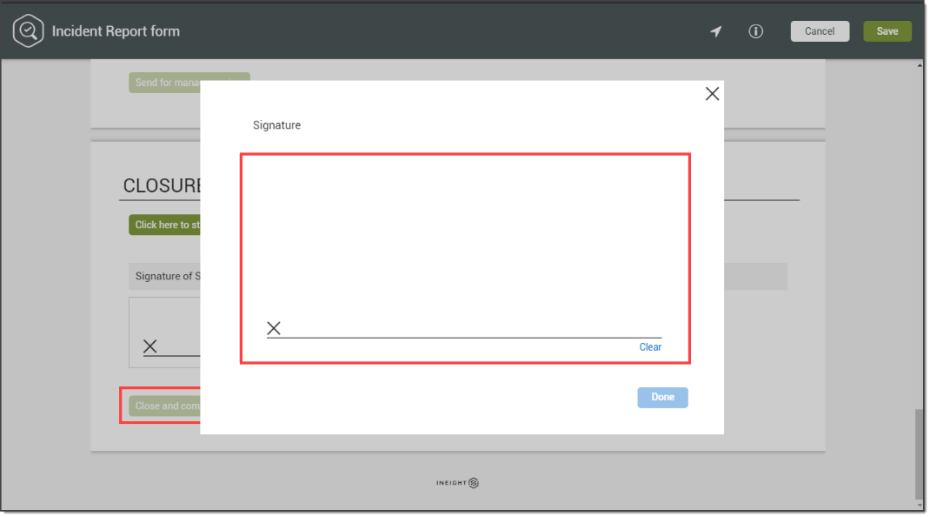Click the 'Signature of S...' field label
The image size is (930, 517).
(x=167, y=276)
